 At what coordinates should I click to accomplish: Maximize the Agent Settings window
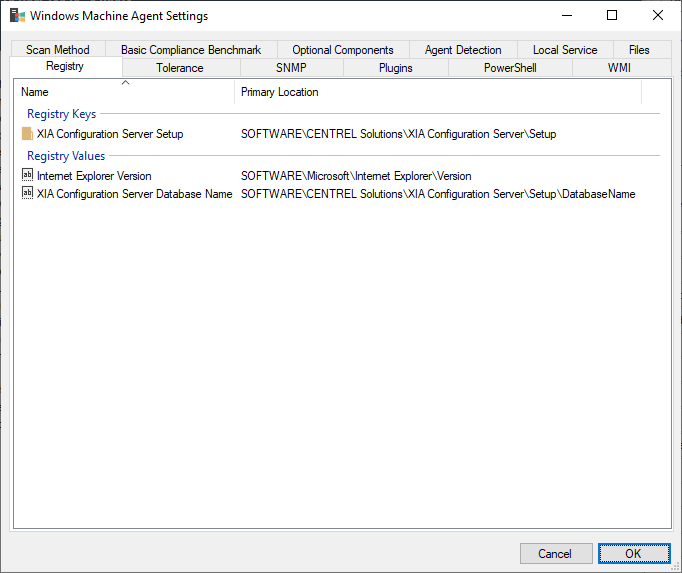click(x=612, y=16)
